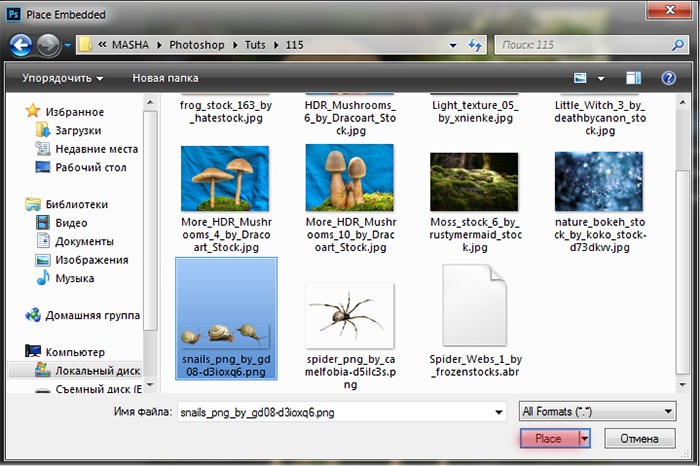The height and width of the screenshot is (466, 700).
Task: Click the search magnifier icon
Action: (x=678, y=45)
